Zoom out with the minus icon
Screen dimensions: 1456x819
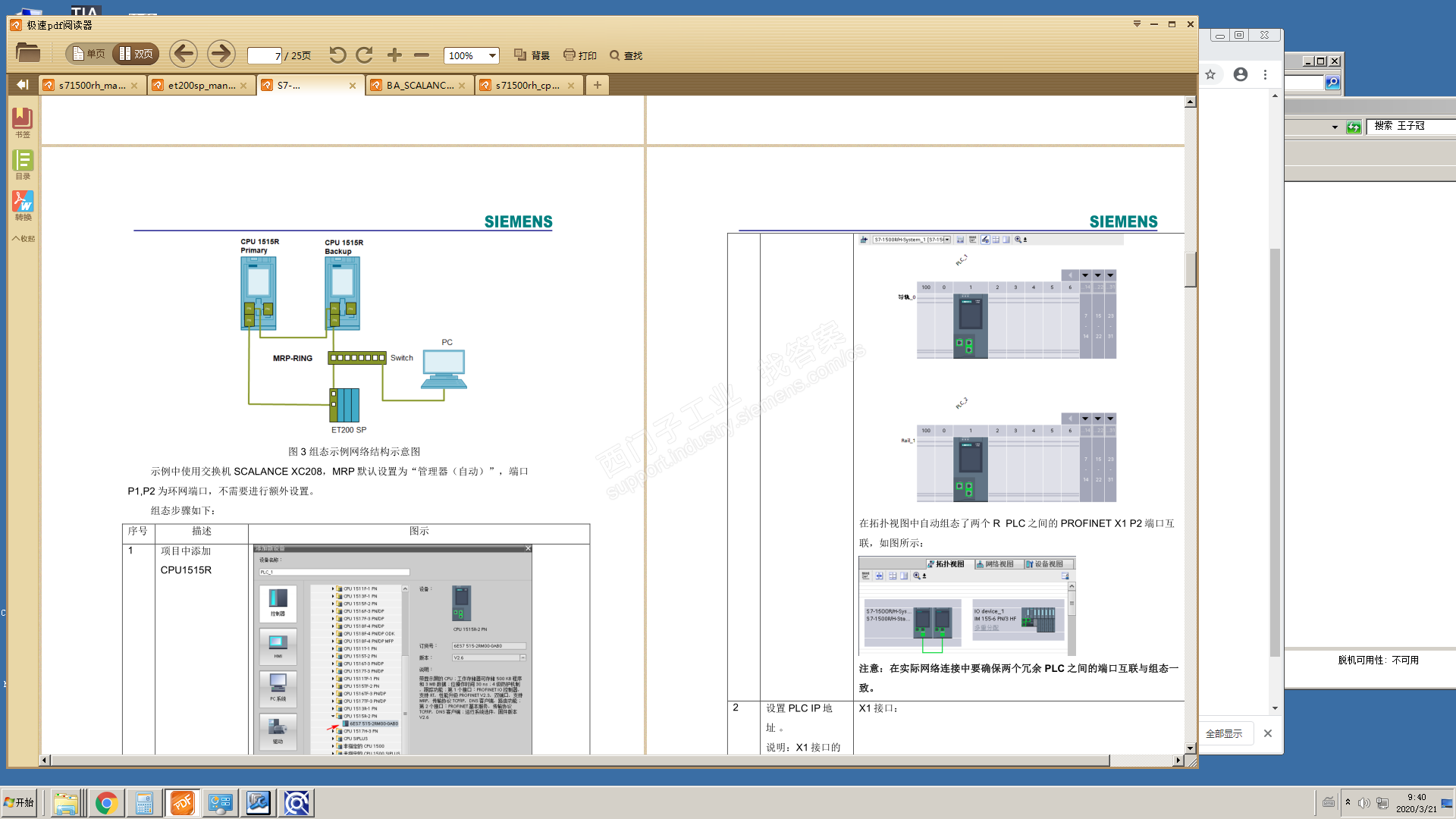tap(422, 55)
